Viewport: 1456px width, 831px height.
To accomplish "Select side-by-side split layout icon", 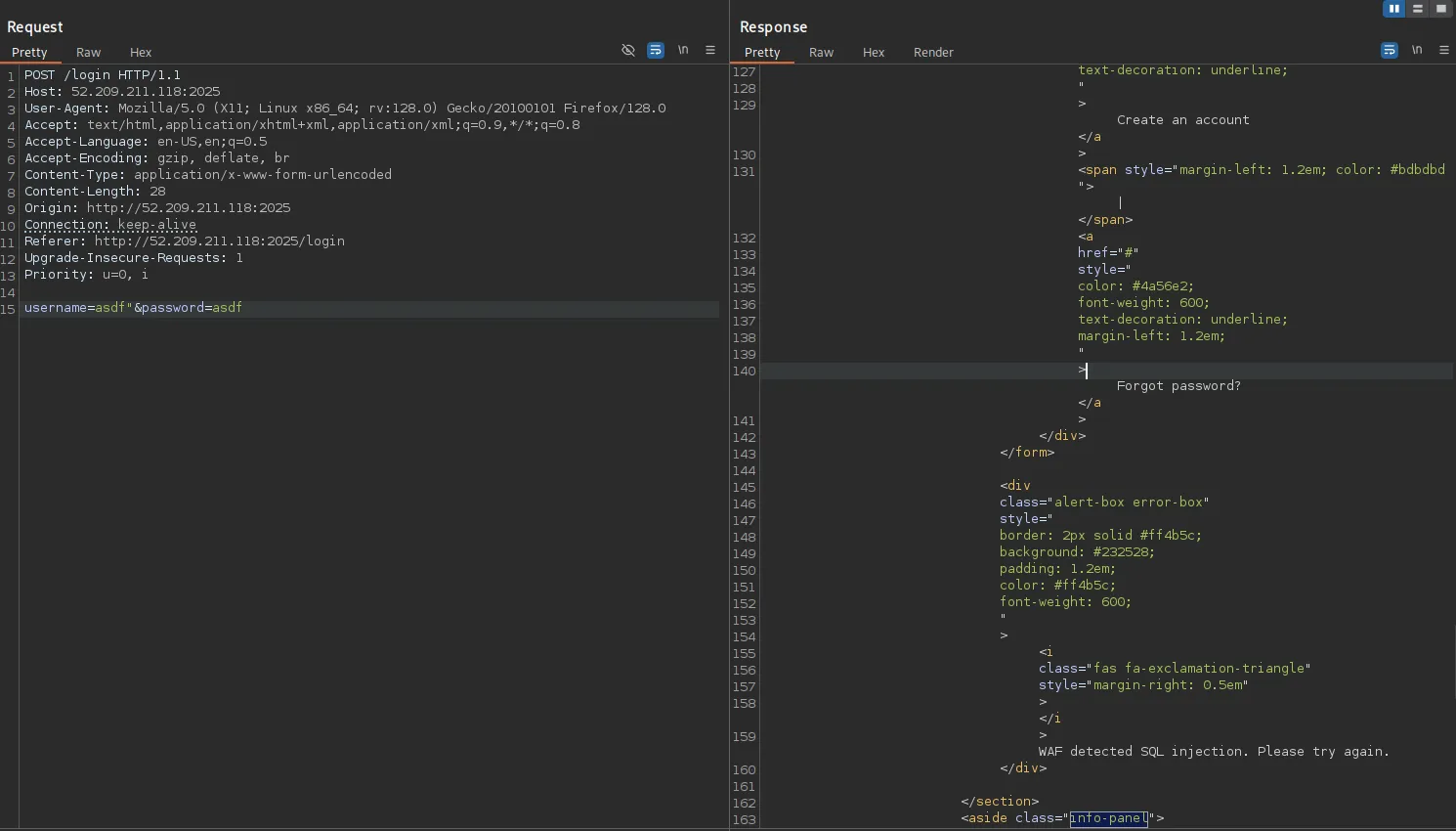I will click(x=1393, y=9).
